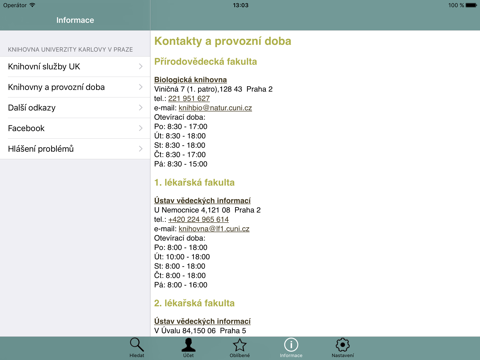Click the 13:03 clock in status bar
Screen dimensions: 480x360
coord(241,5)
